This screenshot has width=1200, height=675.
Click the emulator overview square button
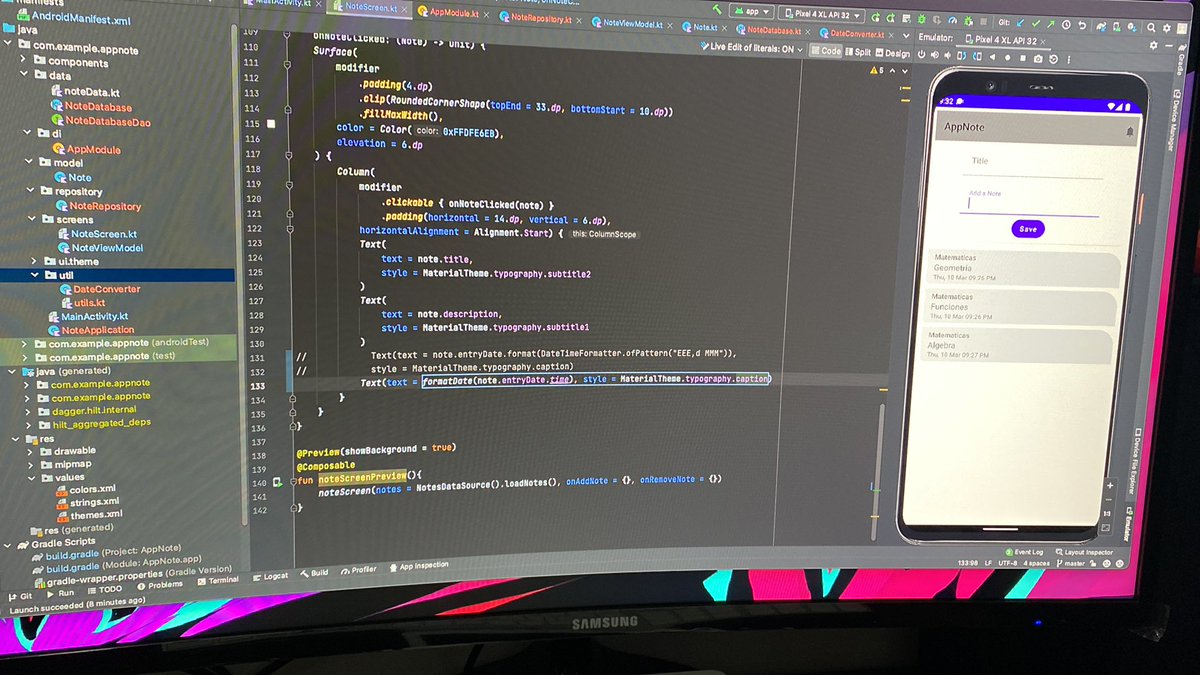(1022, 58)
